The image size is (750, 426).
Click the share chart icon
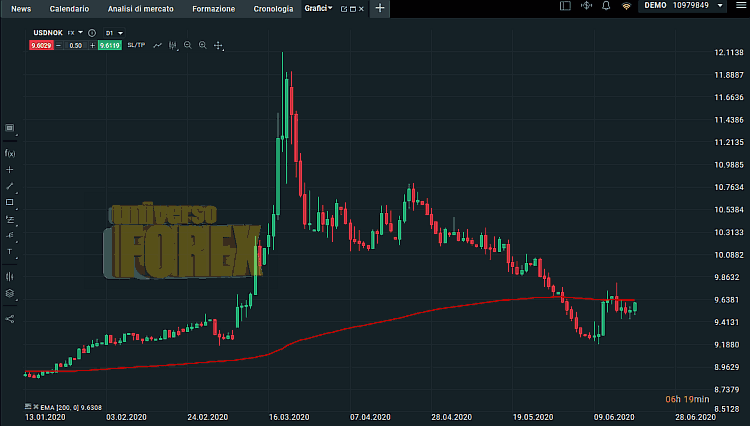10,319
